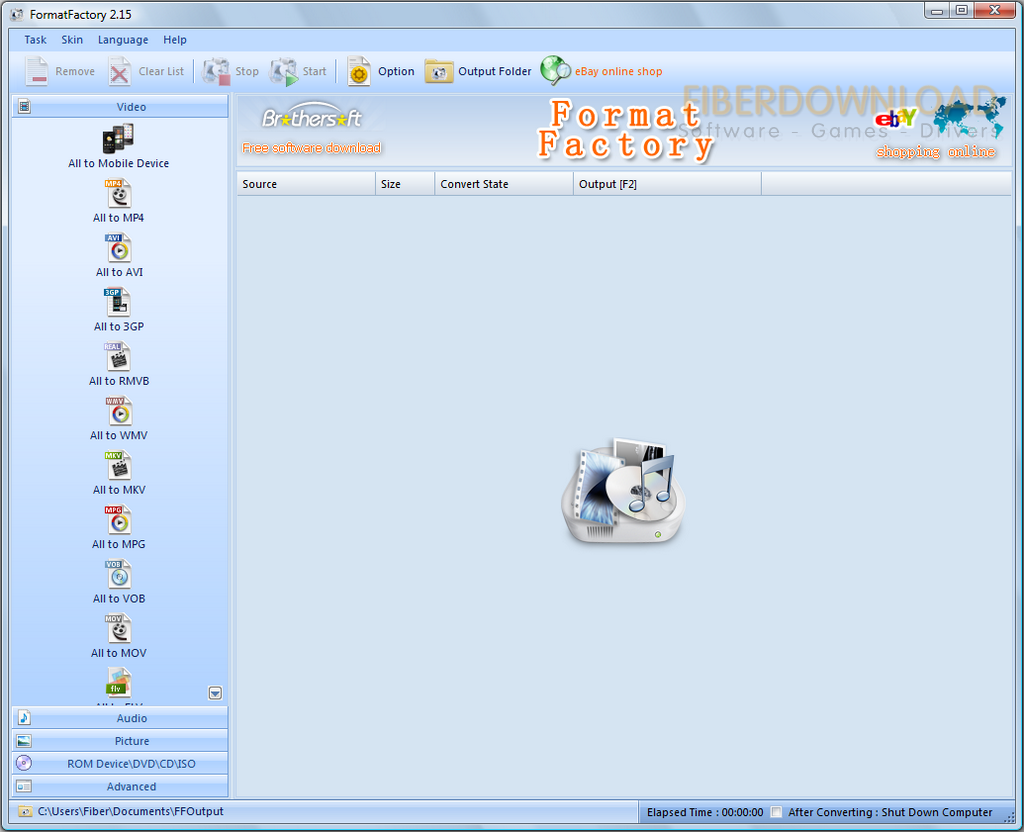This screenshot has width=1024, height=832.
Task: Sort by the Size column header
Action: [x=405, y=184]
